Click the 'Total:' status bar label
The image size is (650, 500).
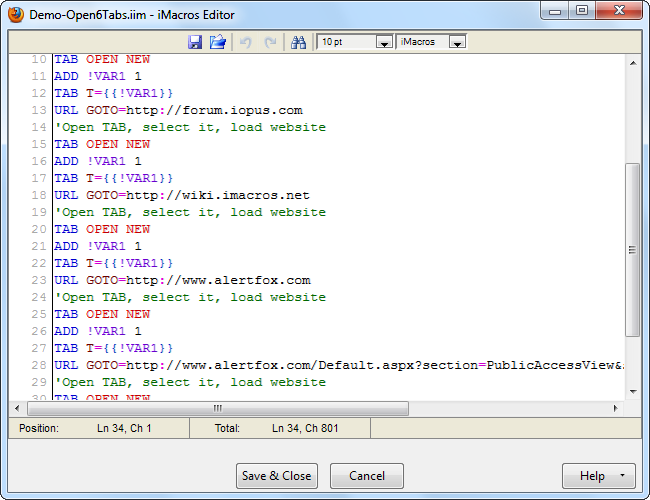click(x=227, y=428)
